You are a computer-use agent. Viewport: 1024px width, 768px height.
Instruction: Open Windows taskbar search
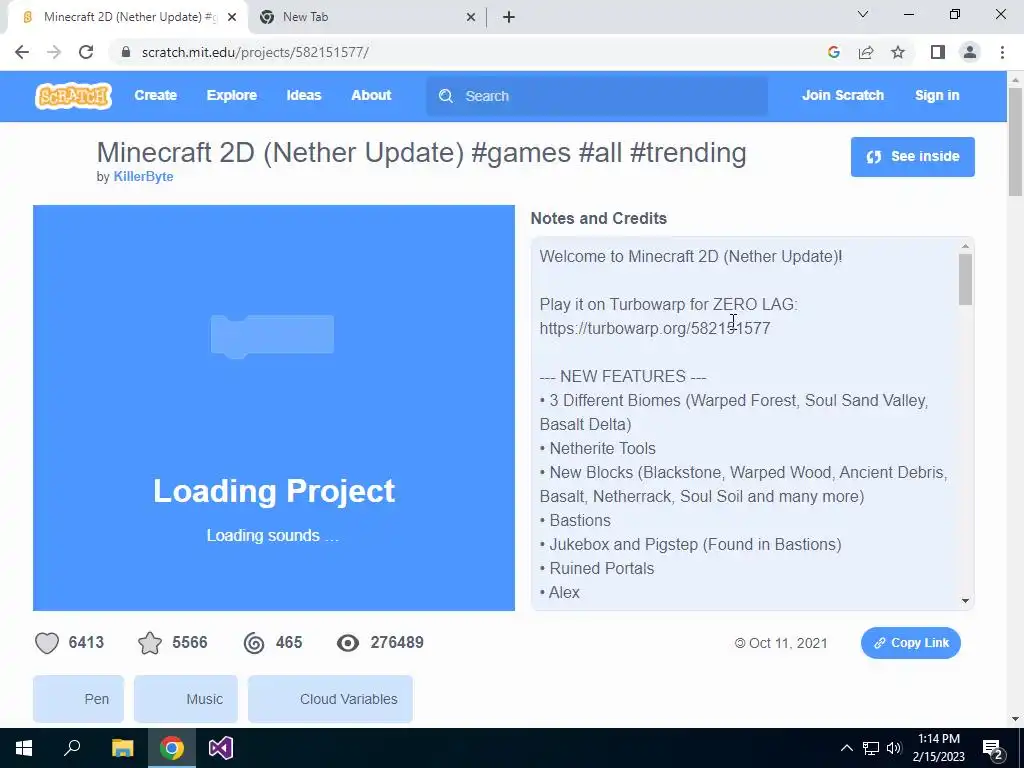point(72,748)
